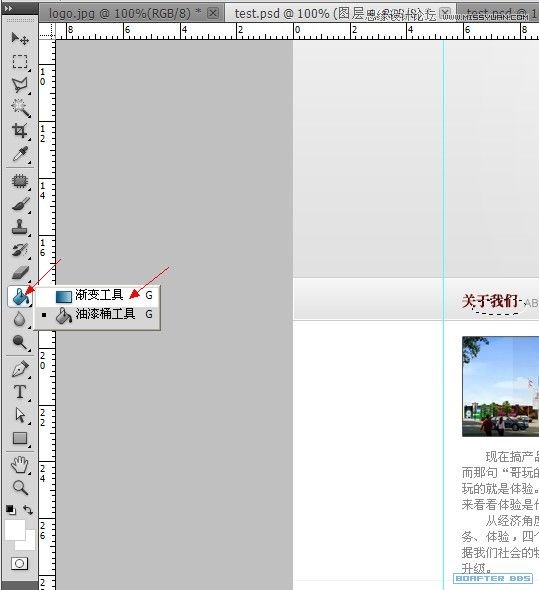The height and width of the screenshot is (590, 539).
Task: Click the text line starting 据我们社会
Action: click(x=500, y=552)
